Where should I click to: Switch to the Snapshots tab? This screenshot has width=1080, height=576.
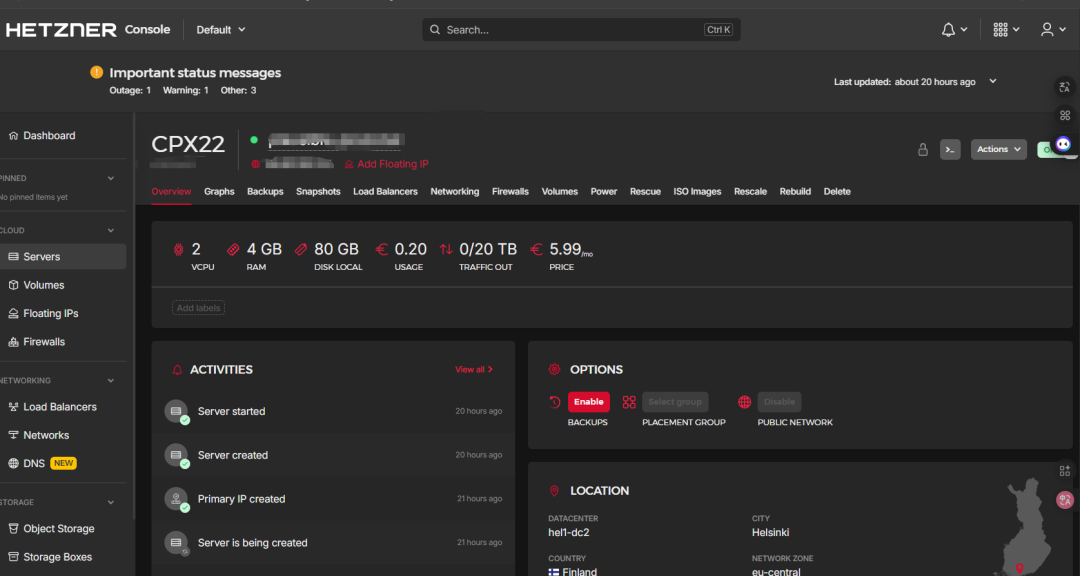(x=318, y=192)
